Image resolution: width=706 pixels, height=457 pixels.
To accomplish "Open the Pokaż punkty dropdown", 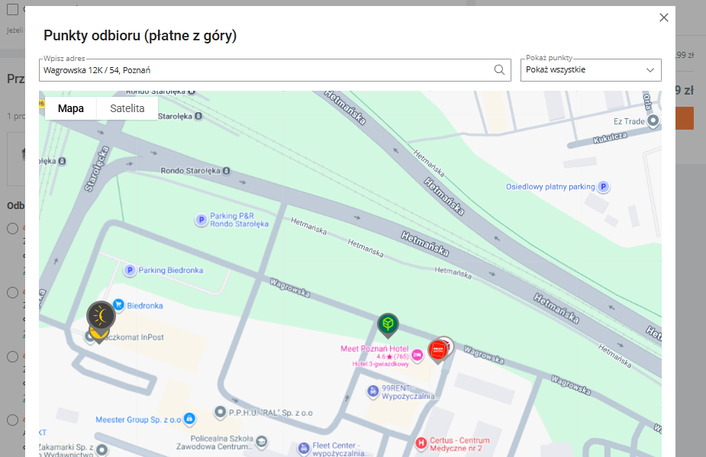I will click(590, 70).
